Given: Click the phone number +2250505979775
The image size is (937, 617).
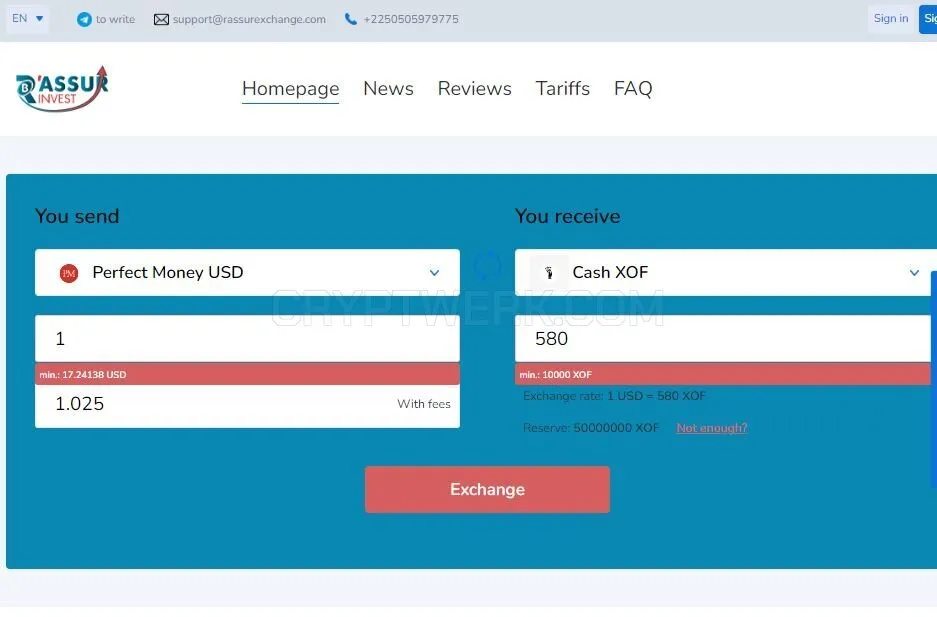Looking at the screenshot, I should [411, 19].
